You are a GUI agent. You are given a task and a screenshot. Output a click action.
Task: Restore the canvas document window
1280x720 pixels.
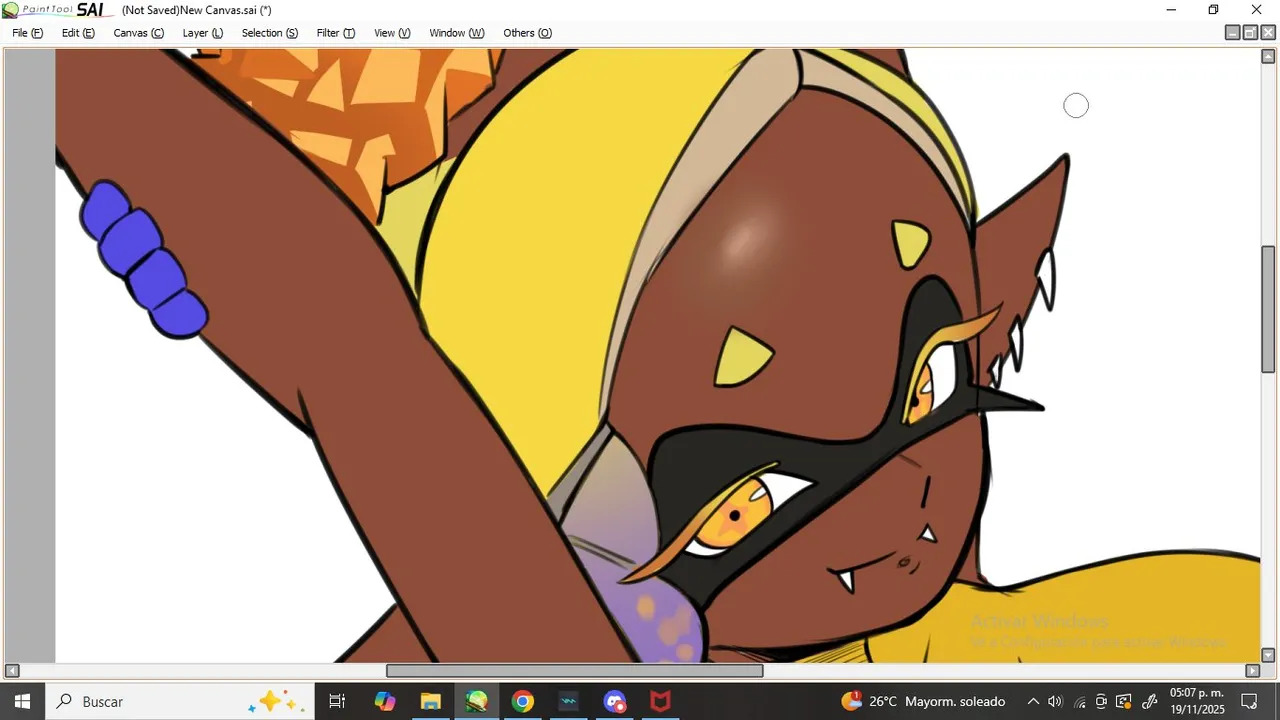[x=1250, y=33]
